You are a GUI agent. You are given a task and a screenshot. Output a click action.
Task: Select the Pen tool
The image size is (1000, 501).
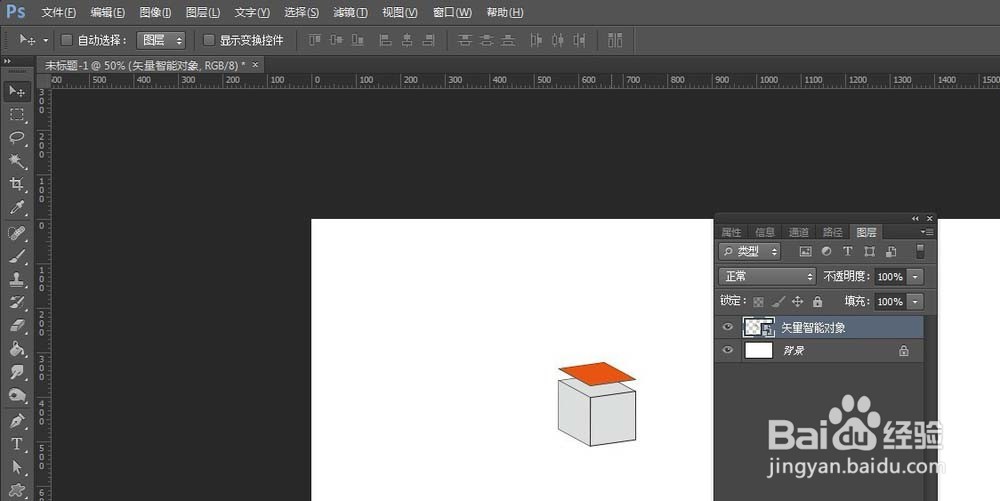click(17, 421)
